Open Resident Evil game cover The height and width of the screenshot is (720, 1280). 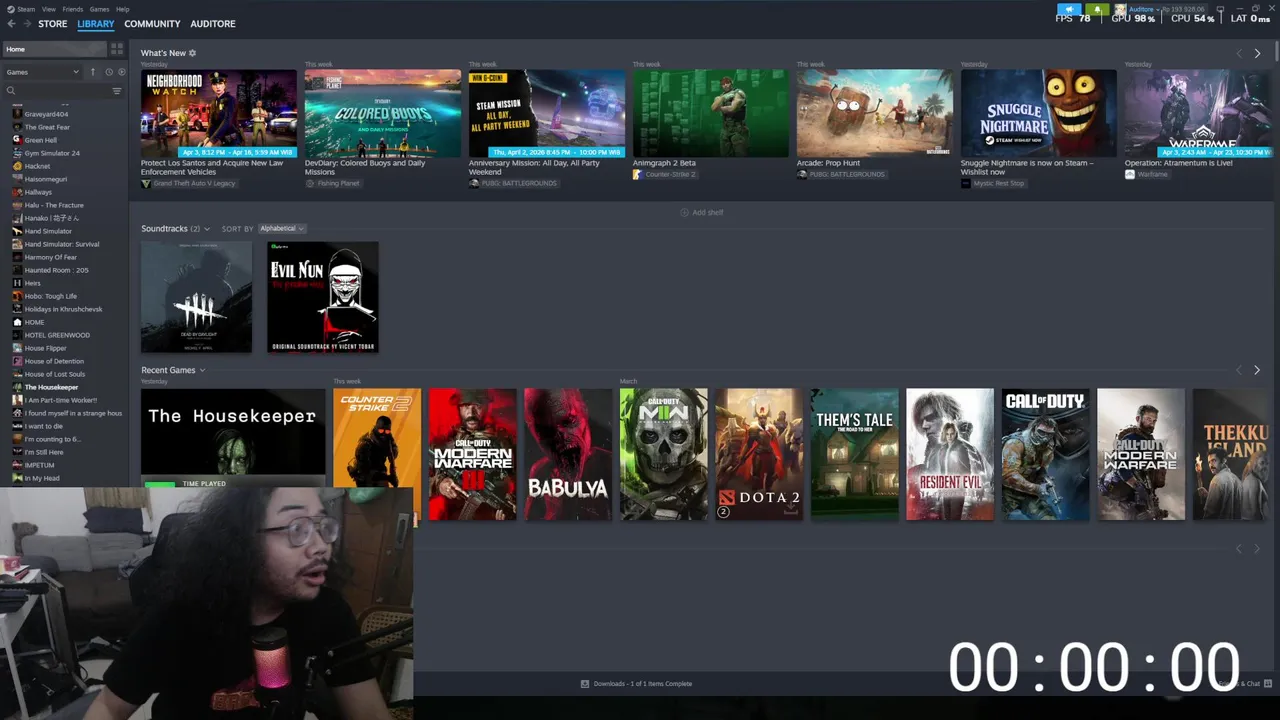click(950, 454)
